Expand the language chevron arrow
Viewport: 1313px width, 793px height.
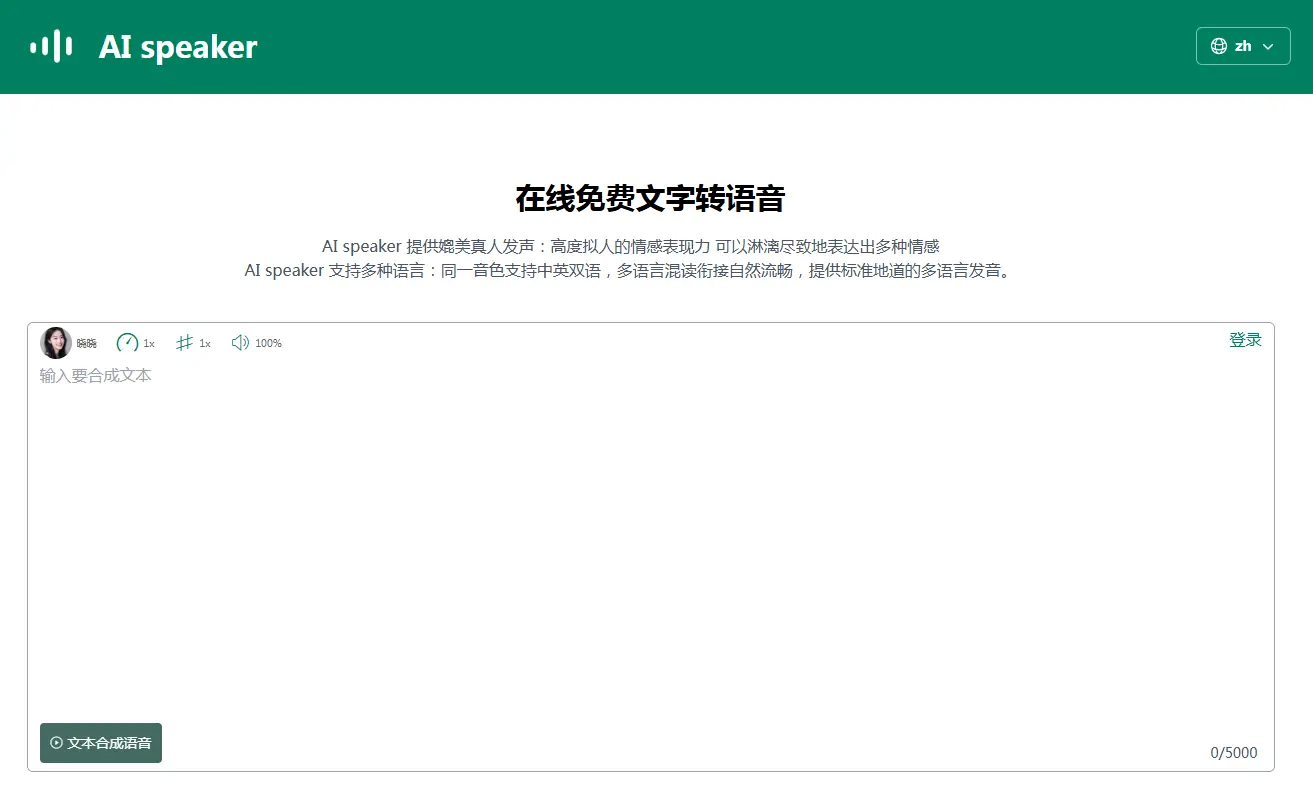(x=1269, y=47)
